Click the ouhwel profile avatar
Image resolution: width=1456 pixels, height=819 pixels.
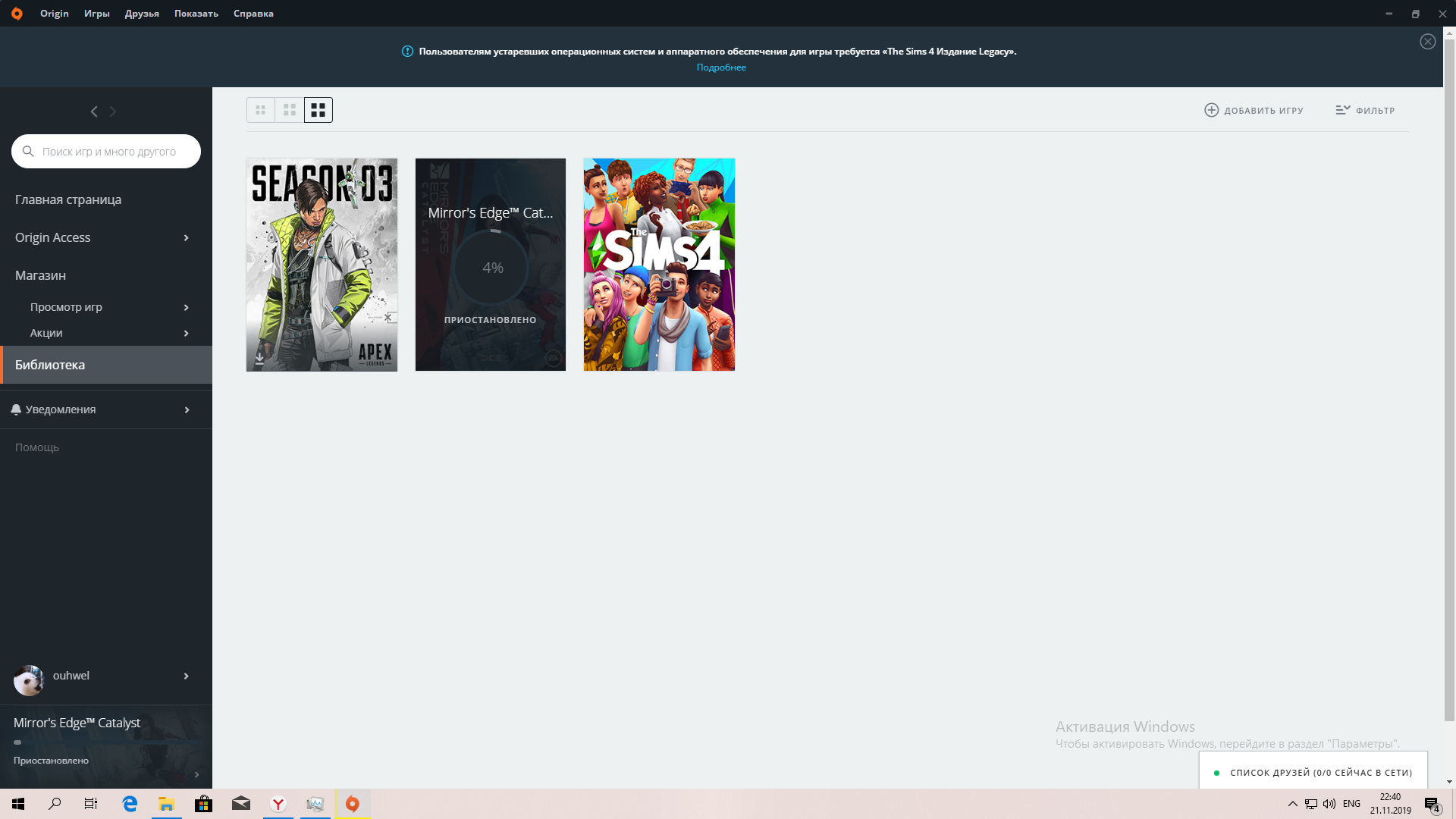(x=29, y=680)
